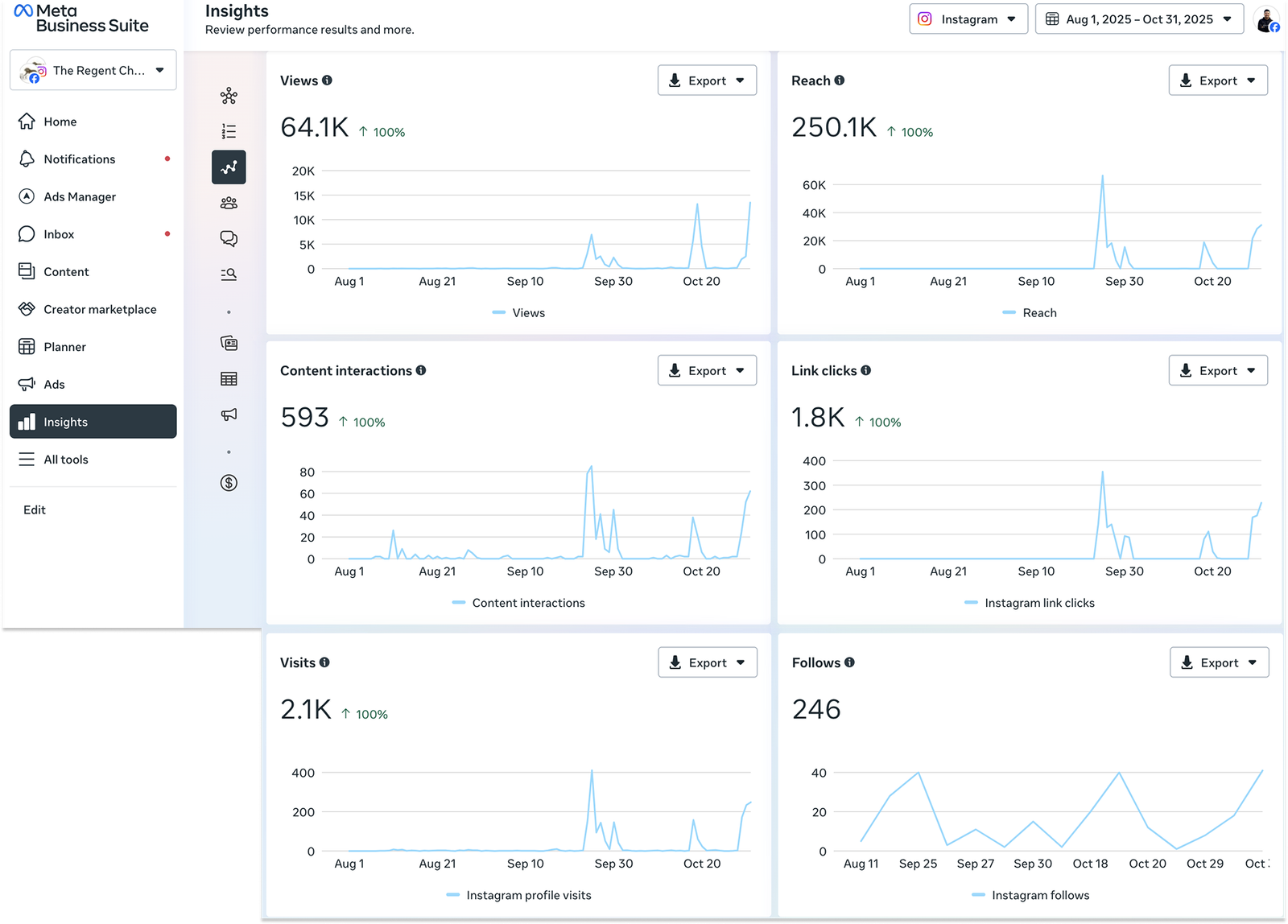Viewport: 1288px width, 924px height.
Task: Open the Instagram platform dropdown
Action: 968,19
